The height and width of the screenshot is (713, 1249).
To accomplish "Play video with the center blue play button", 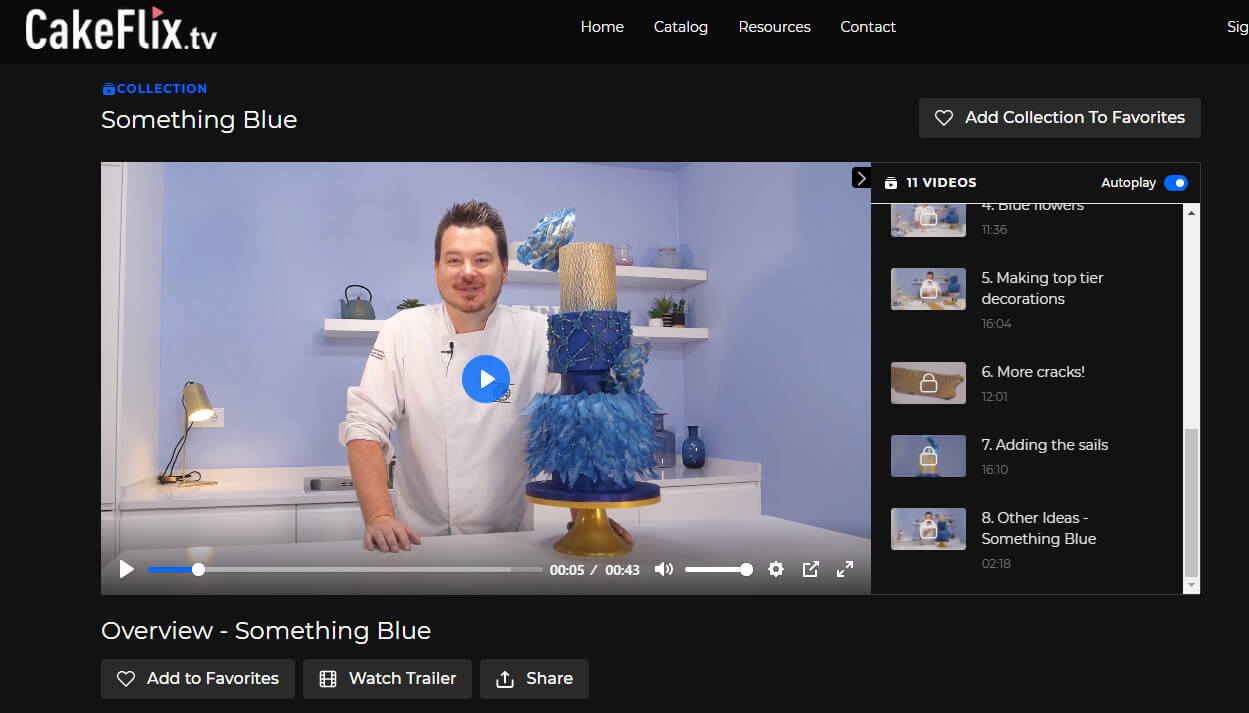I will click(x=486, y=379).
